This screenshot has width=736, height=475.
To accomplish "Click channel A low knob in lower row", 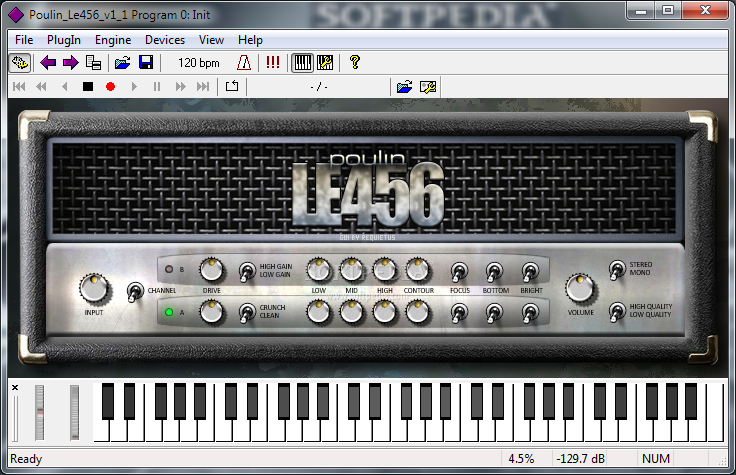I will [319, 312].
